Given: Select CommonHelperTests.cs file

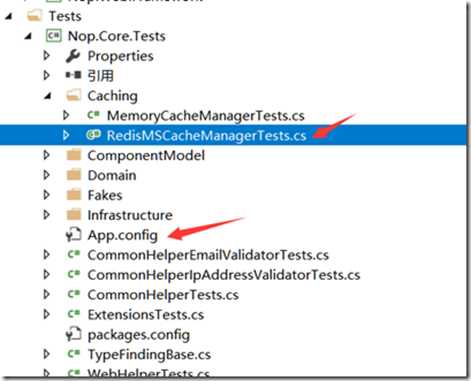Looking at the screenshot, I should (163, 295).
